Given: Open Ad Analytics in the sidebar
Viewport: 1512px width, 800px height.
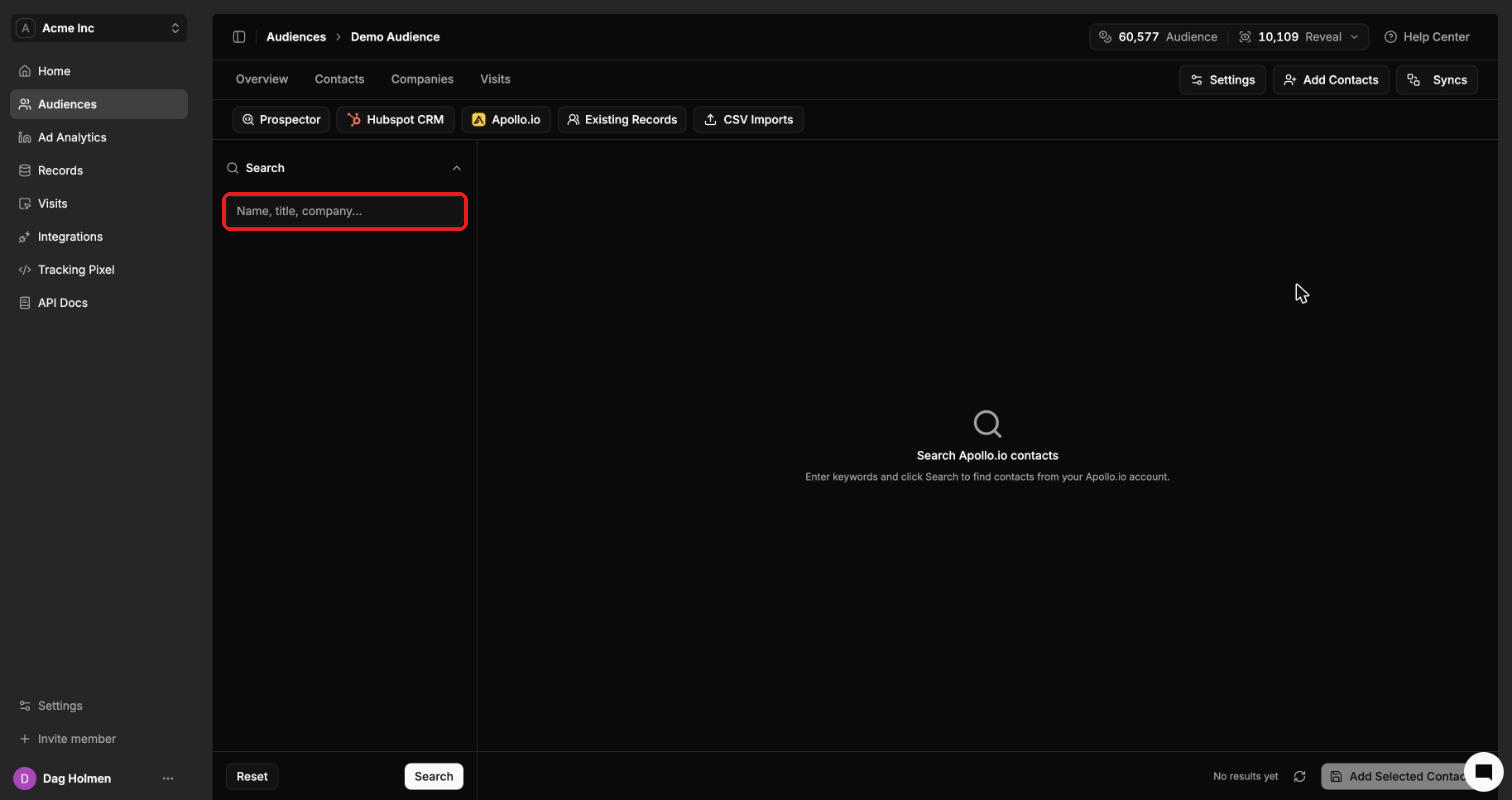Looking at the screenshot, I should tap(99, 137).
